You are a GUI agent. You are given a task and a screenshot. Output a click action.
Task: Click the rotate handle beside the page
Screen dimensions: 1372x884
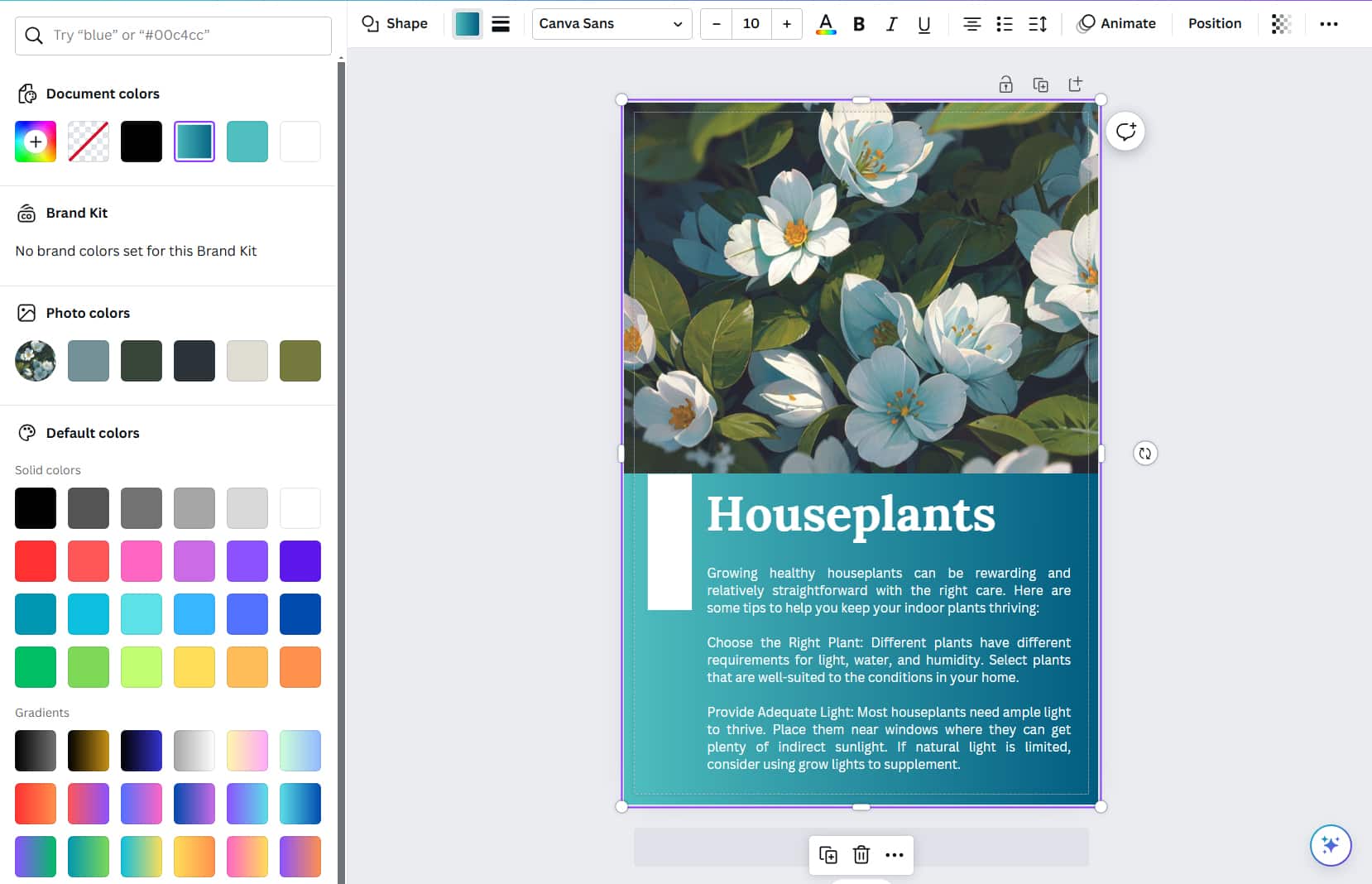point(1144,453)
